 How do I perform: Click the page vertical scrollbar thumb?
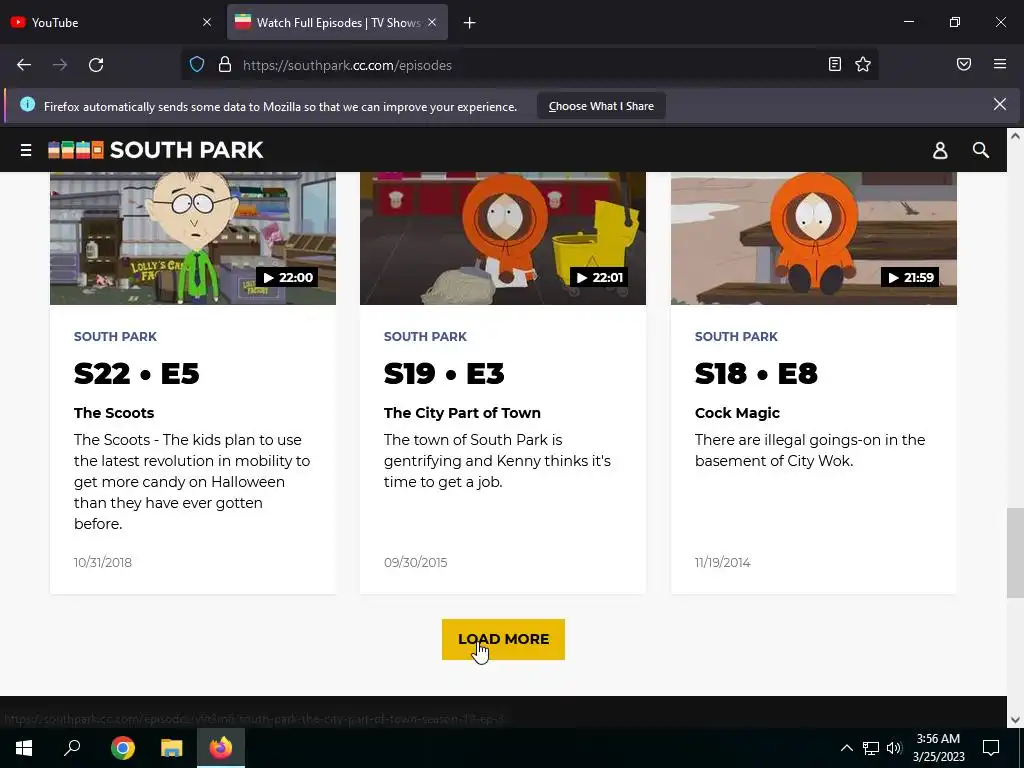coord(1015,552)
